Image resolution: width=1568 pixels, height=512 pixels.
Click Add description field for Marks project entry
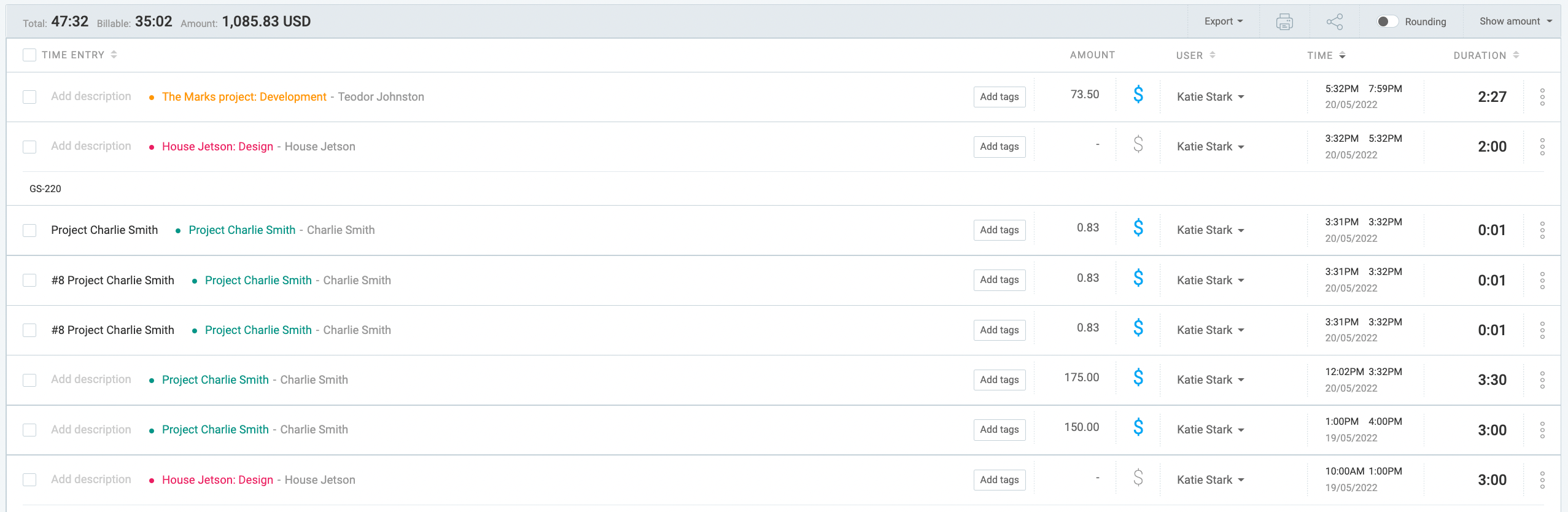91,96
